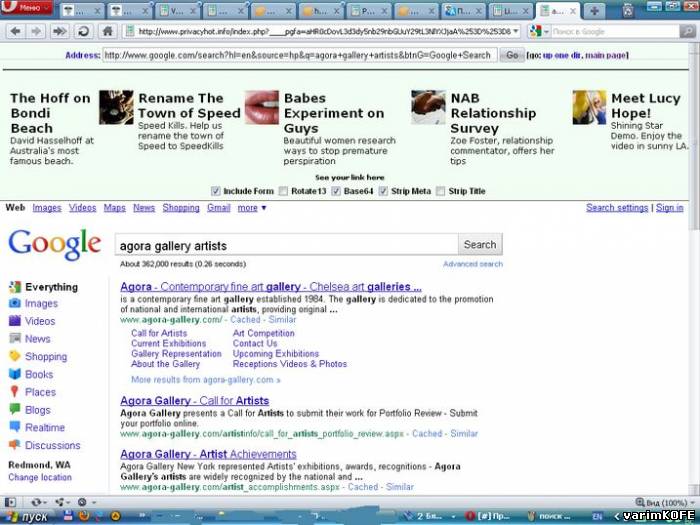Click the proxy Address input field

(300, 55)
